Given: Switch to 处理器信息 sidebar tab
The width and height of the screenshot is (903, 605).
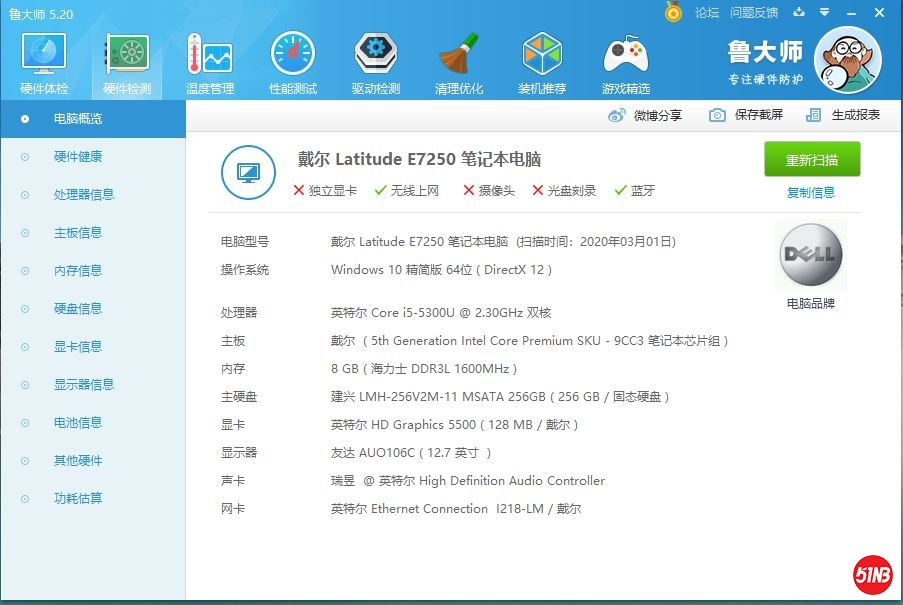Looking at the screenshot, I should [84, 195].
